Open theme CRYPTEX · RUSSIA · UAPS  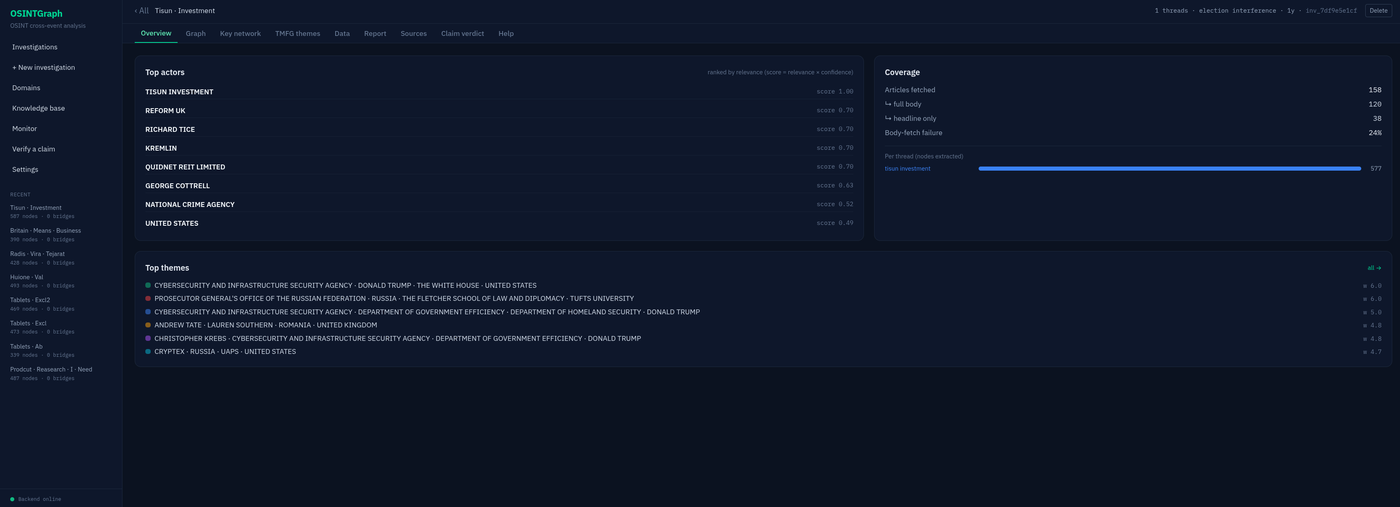[225, 351]
